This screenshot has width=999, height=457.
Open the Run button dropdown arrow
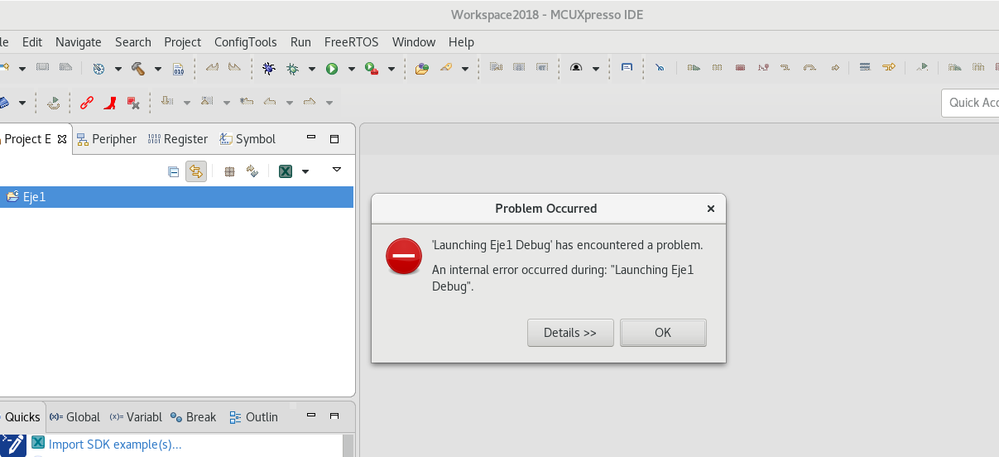(x=351, y=69)
